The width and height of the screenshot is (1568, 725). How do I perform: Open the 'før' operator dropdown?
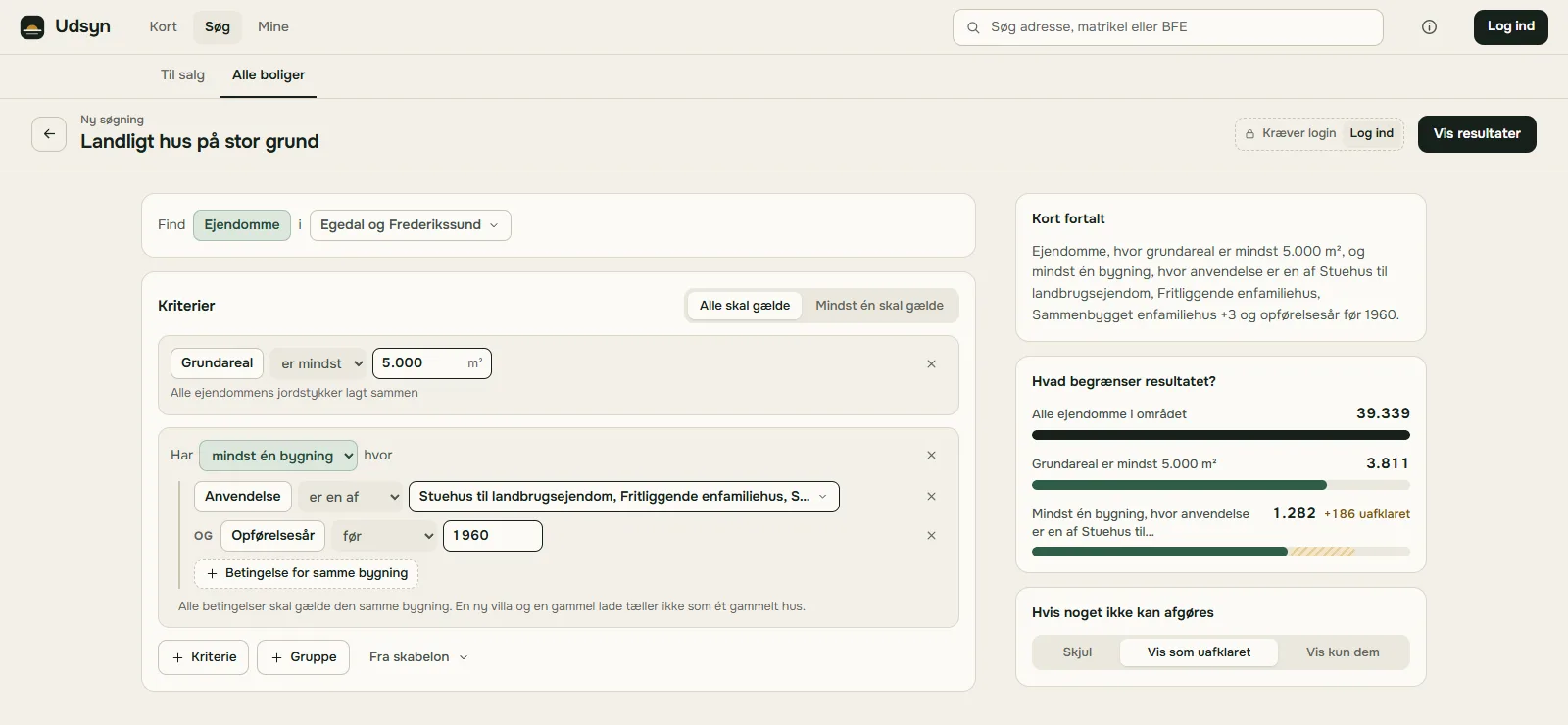point(384,536)
